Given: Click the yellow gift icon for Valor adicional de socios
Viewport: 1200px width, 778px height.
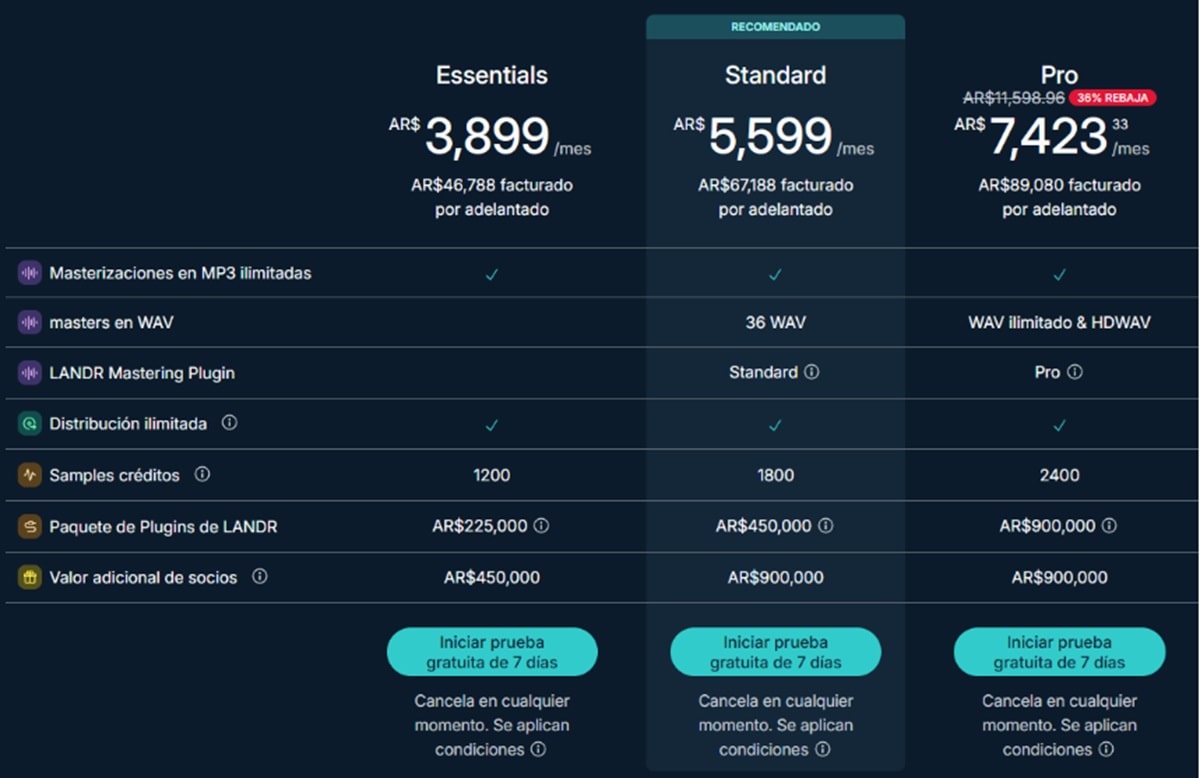Looking at the screenshot, I should 30,577.
